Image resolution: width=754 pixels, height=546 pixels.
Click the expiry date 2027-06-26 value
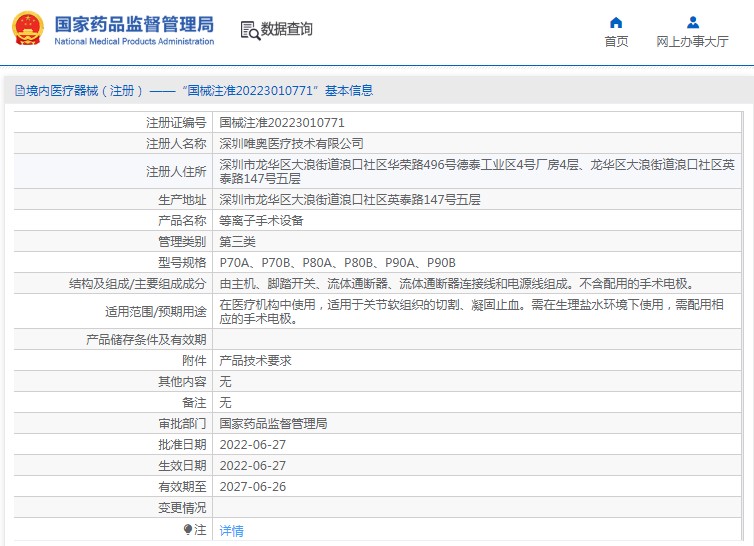[252, 486]
